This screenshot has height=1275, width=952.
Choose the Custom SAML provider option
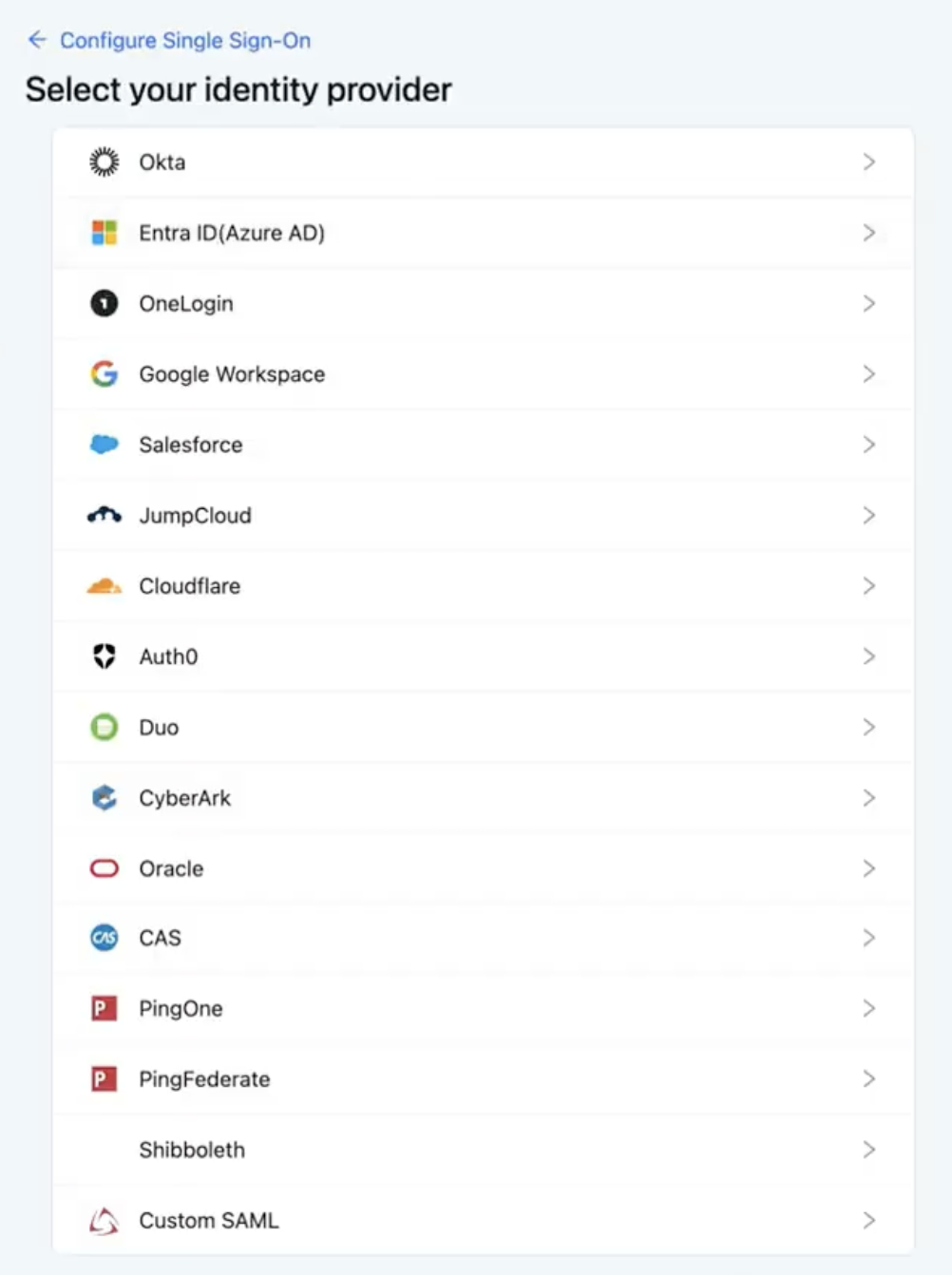[483, 1220]
